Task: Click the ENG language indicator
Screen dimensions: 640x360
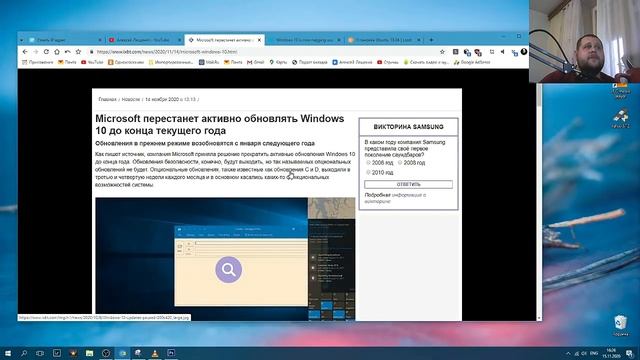Action: point(594,353)
